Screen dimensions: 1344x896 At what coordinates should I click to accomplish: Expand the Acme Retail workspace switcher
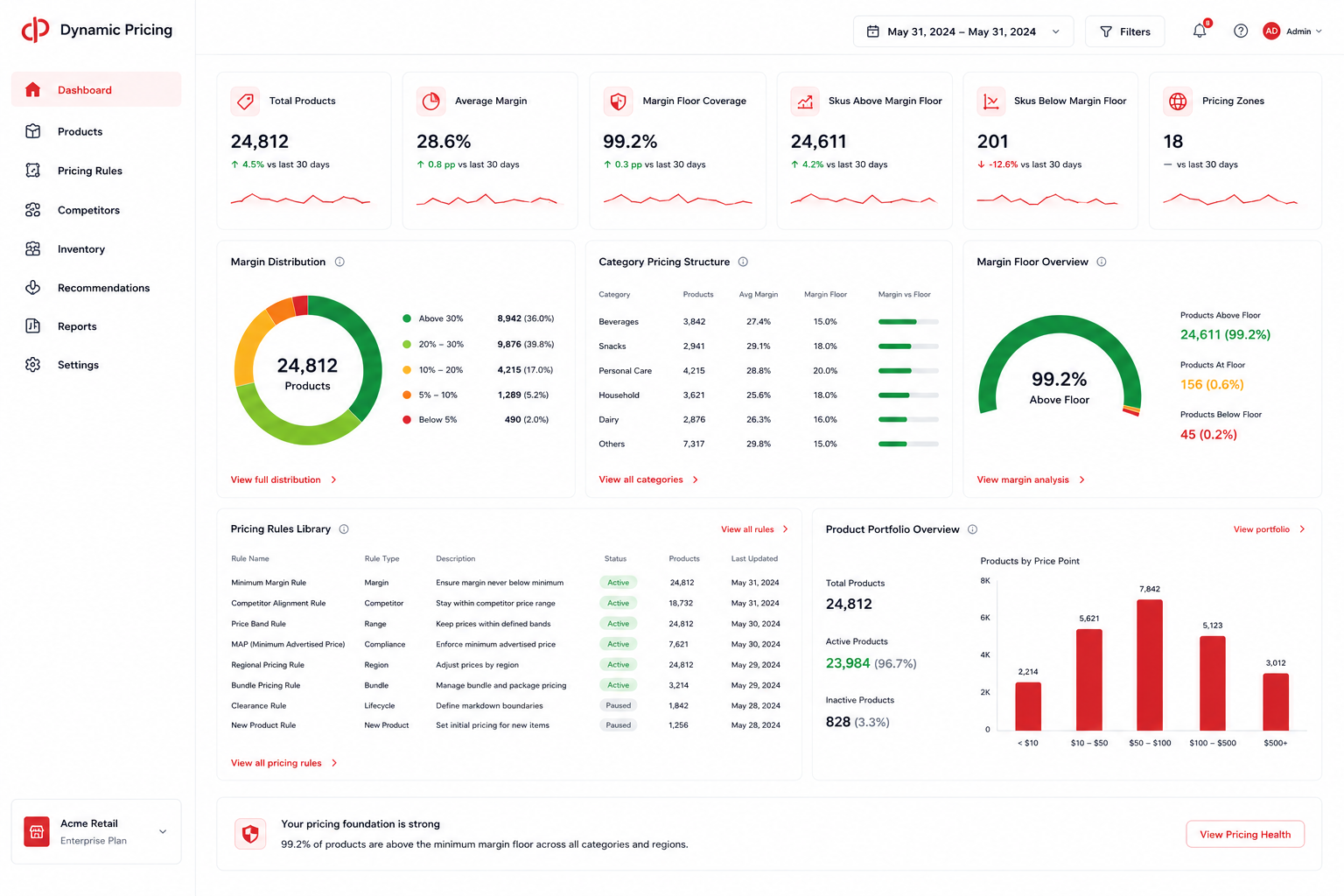pyautogui.click(x=163, y=831)
